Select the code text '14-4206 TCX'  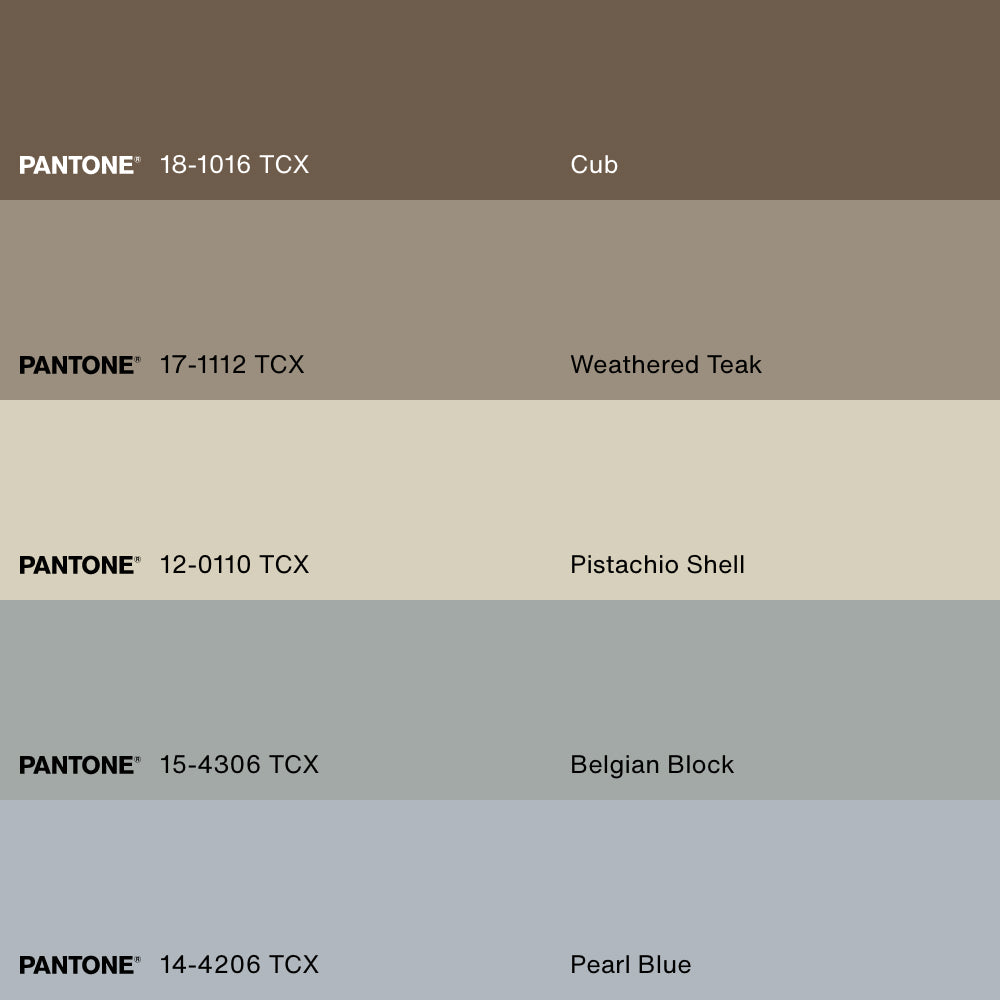(x=239, y=964)
